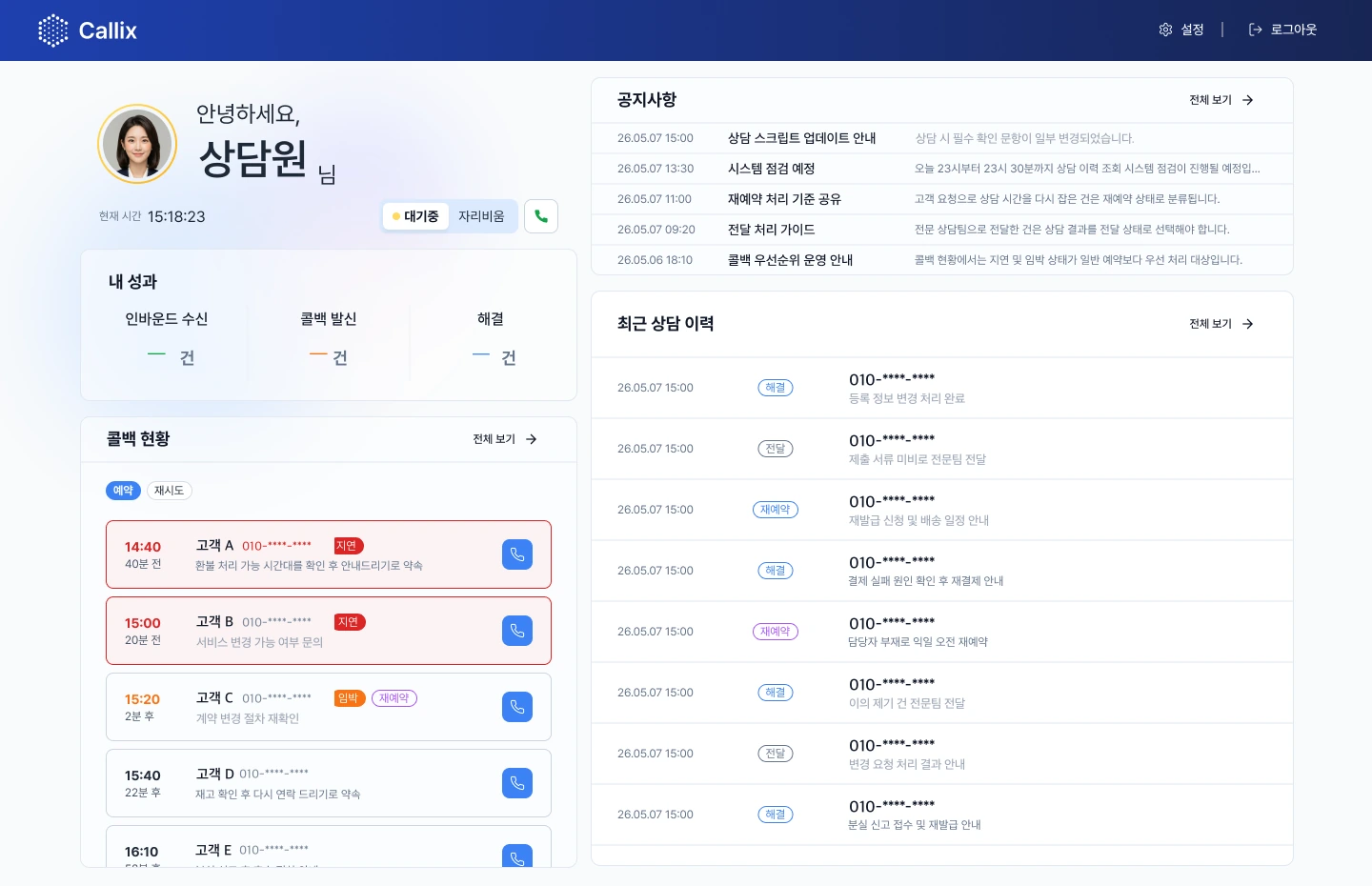Select history entry 재발급 신청 및 배송 일정 안내

tap(942, 510)
